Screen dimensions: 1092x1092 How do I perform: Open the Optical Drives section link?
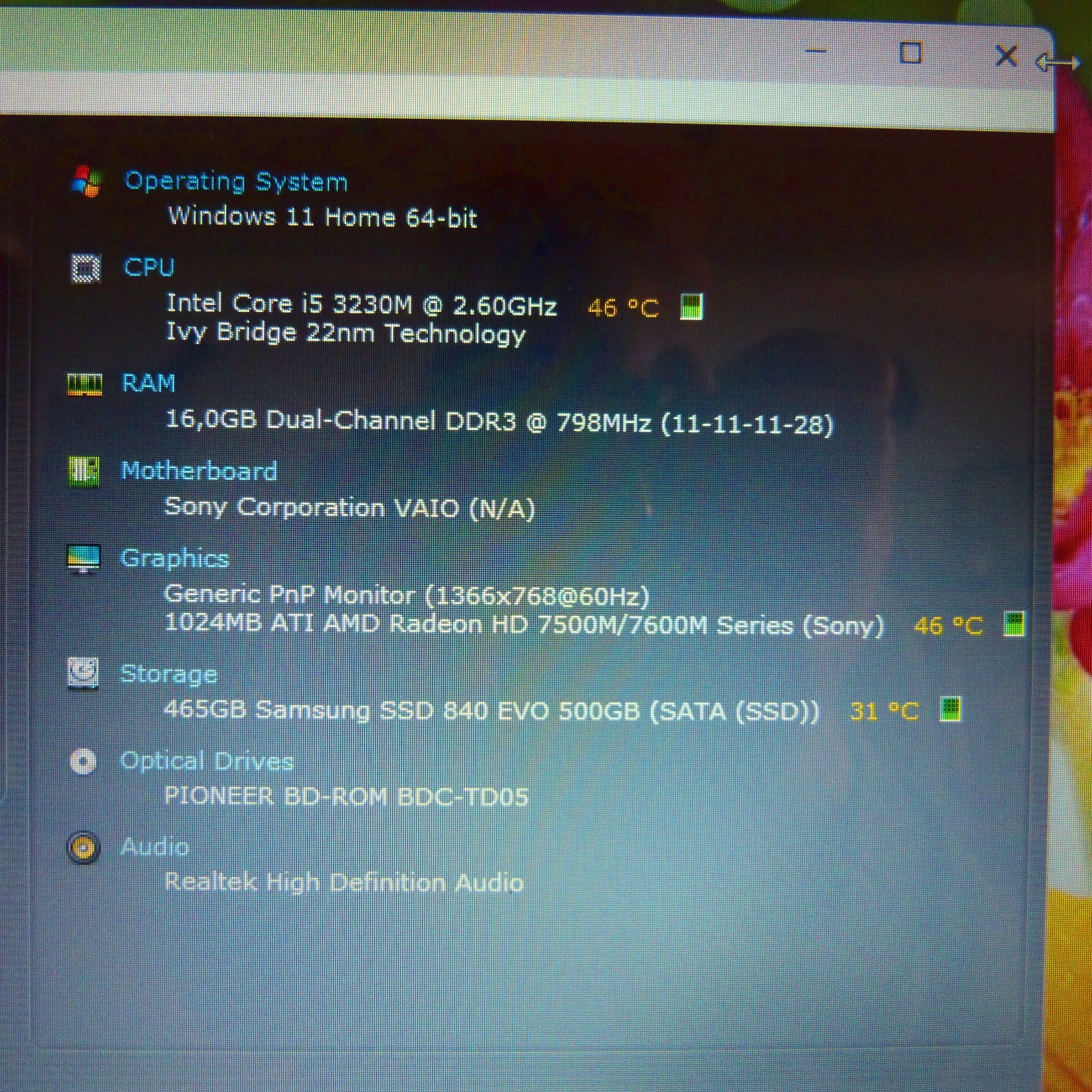(207, 761)
